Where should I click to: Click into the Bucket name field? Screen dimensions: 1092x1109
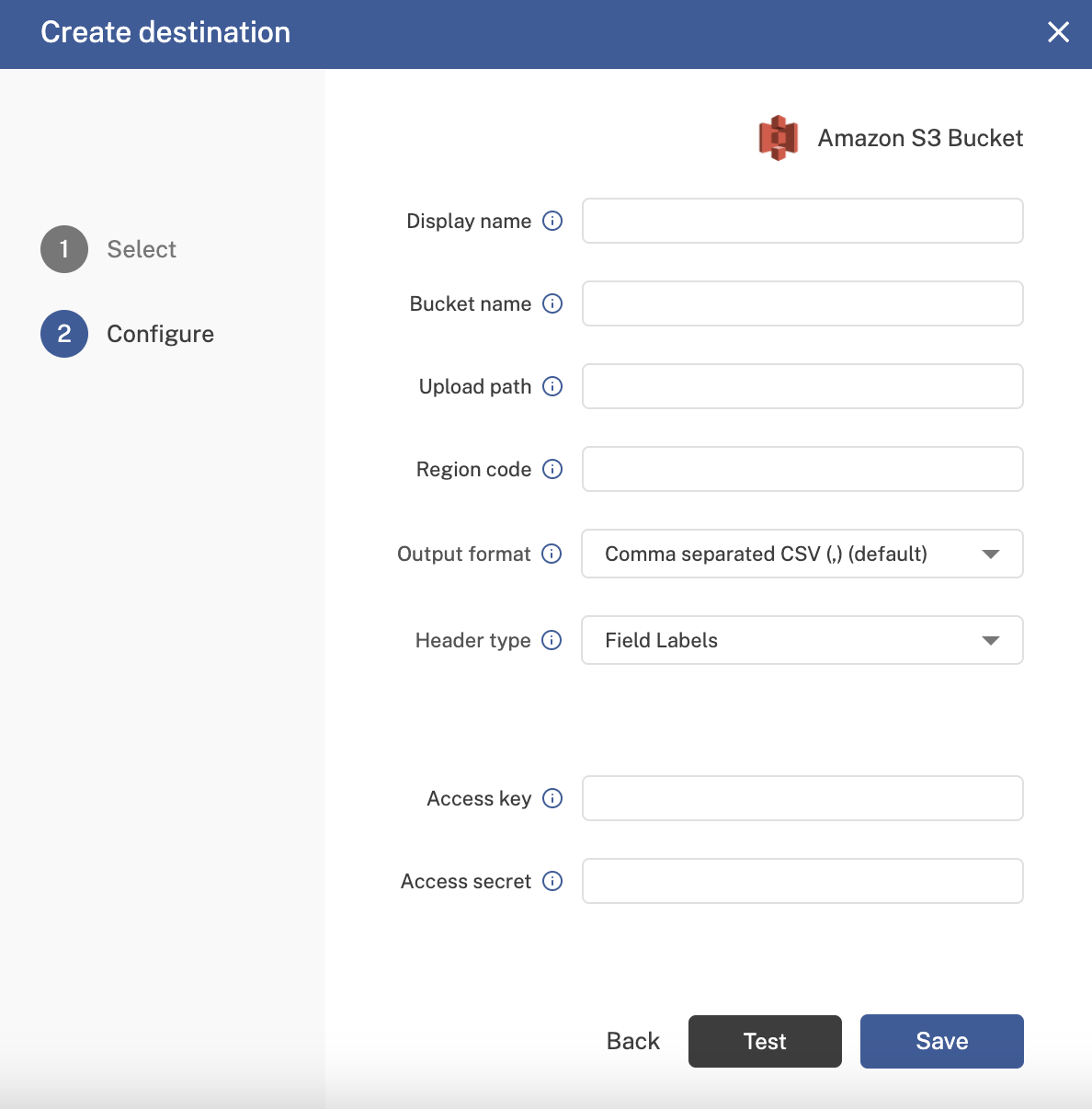802,303
